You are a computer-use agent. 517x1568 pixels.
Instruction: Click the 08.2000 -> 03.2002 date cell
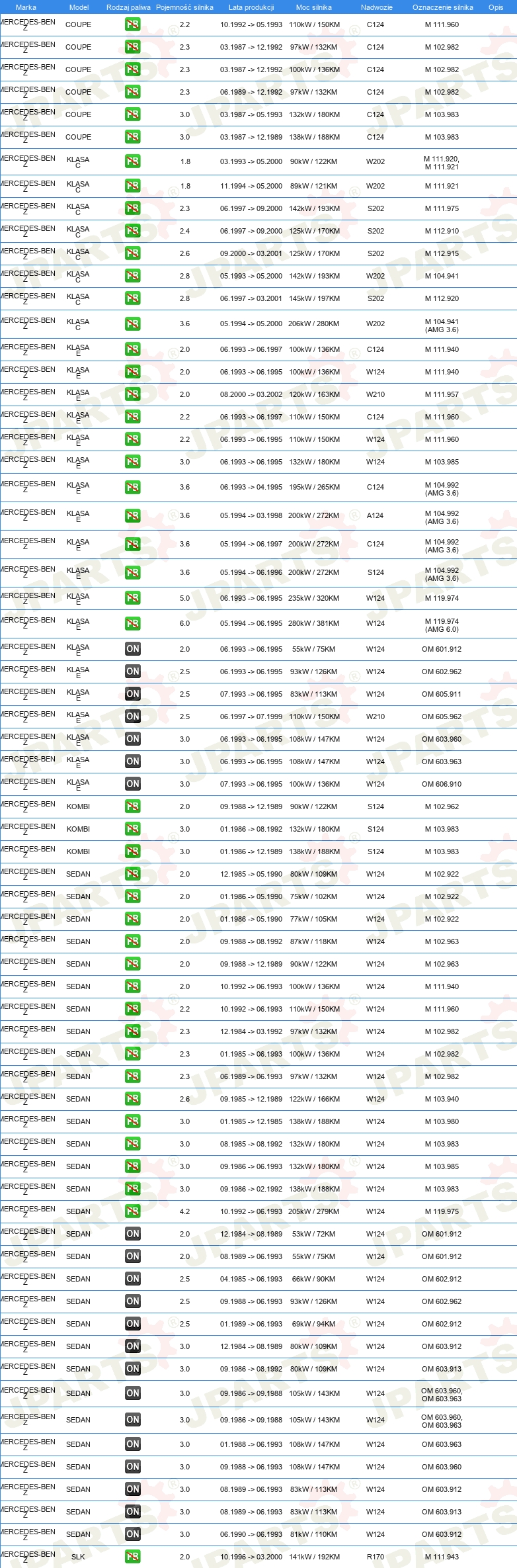251,394
